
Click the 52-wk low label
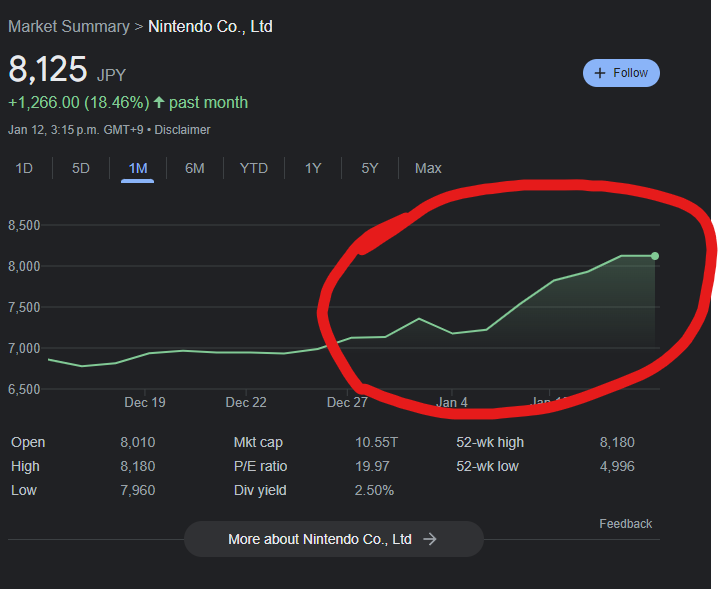click(487, 466)
